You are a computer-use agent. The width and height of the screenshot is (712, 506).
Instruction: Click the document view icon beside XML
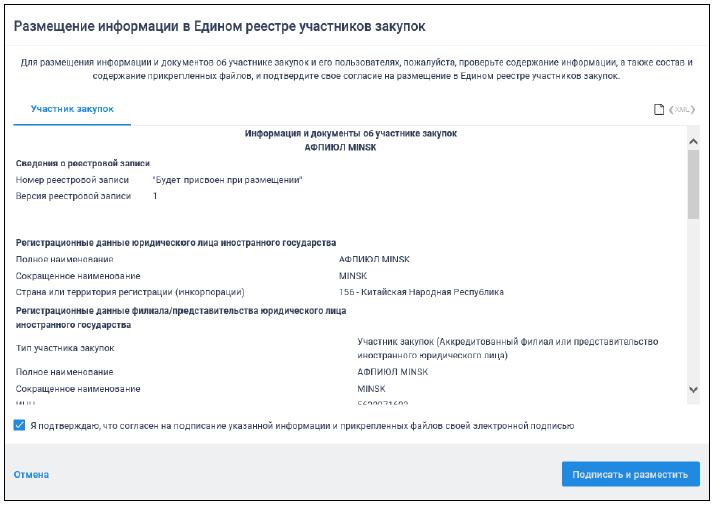[659, 109]
